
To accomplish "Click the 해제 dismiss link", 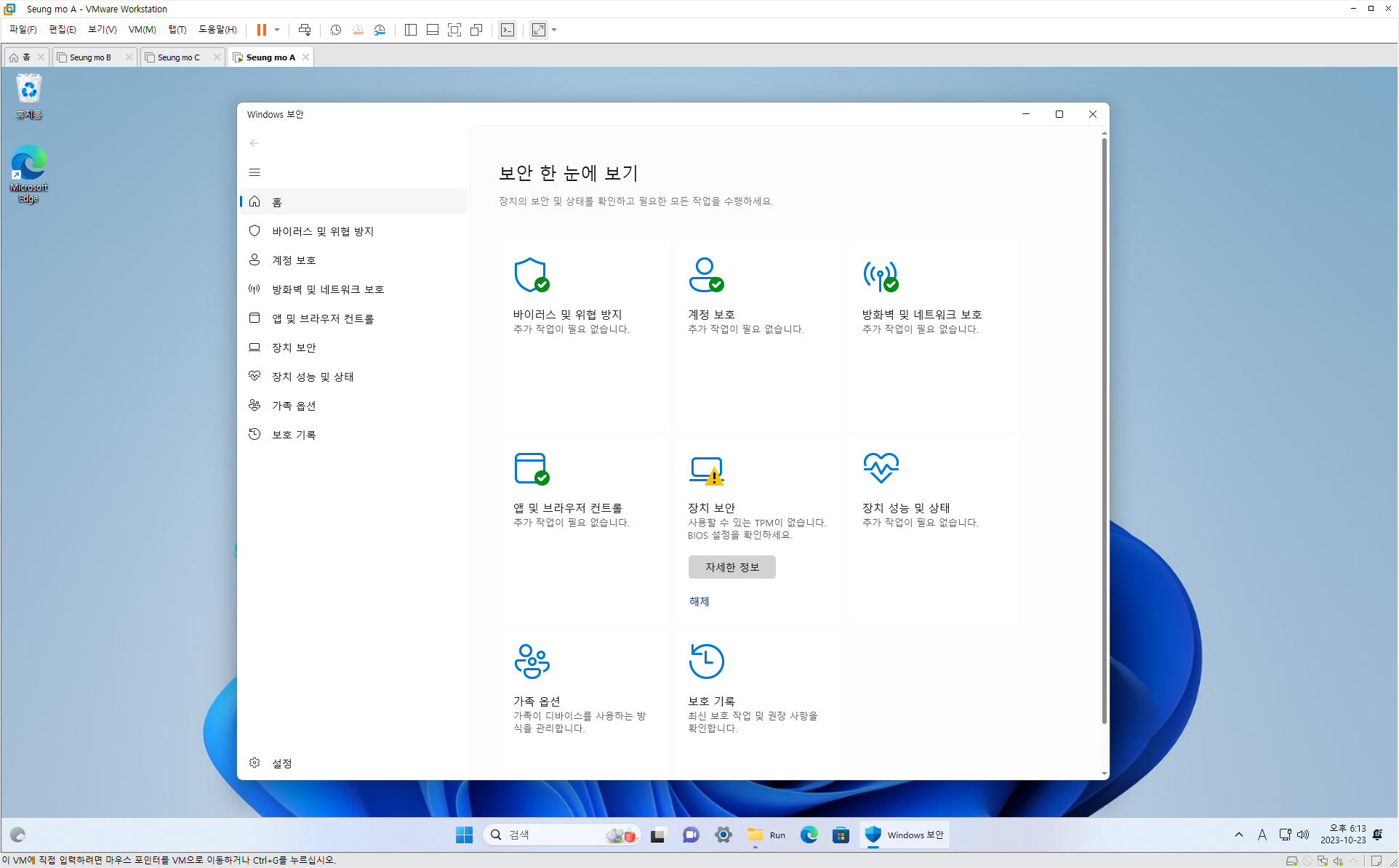I will click(x=699, y=601).
